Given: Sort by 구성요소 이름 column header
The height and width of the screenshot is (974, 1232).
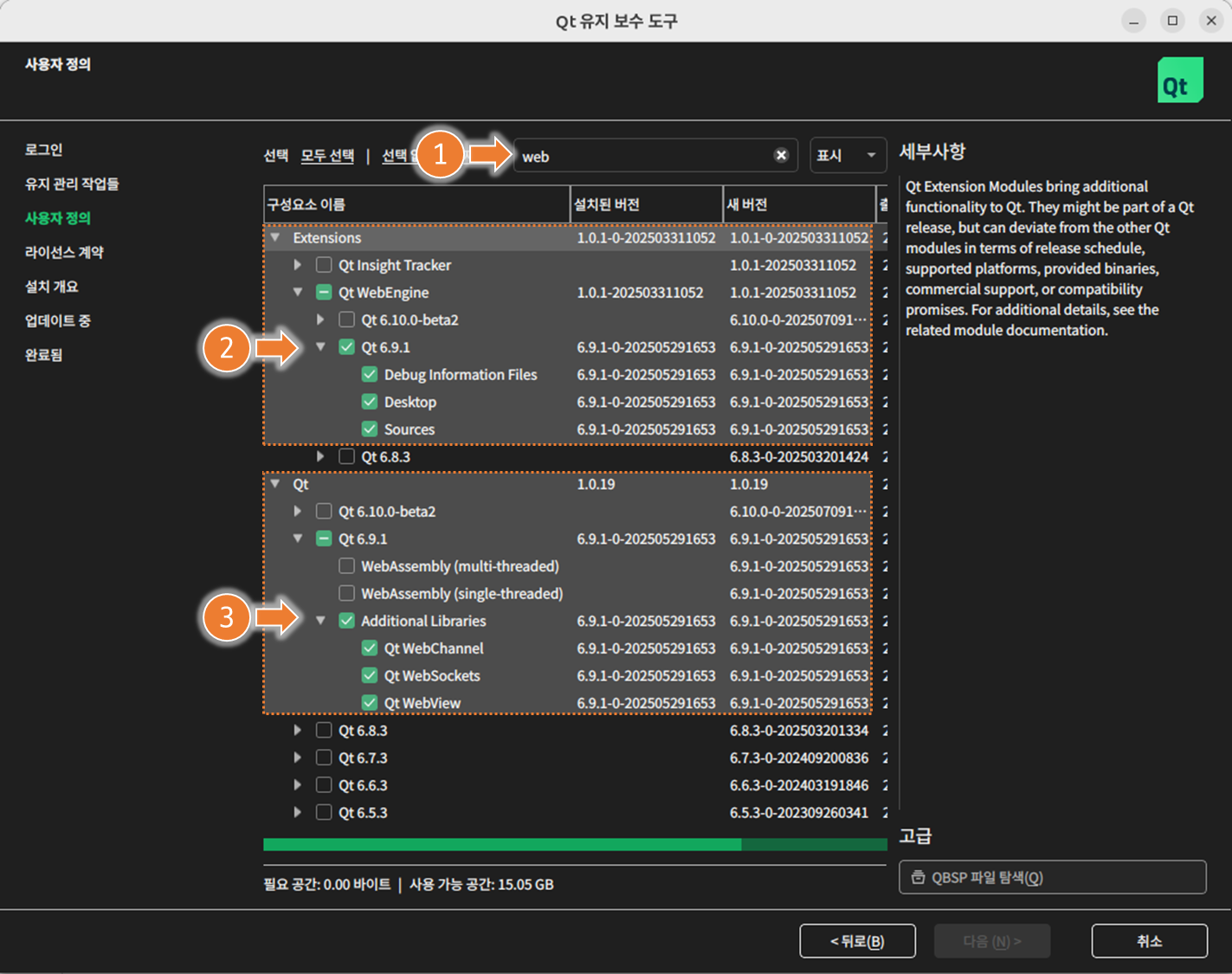Looking at the screenshot, I should tap(416, 204).
